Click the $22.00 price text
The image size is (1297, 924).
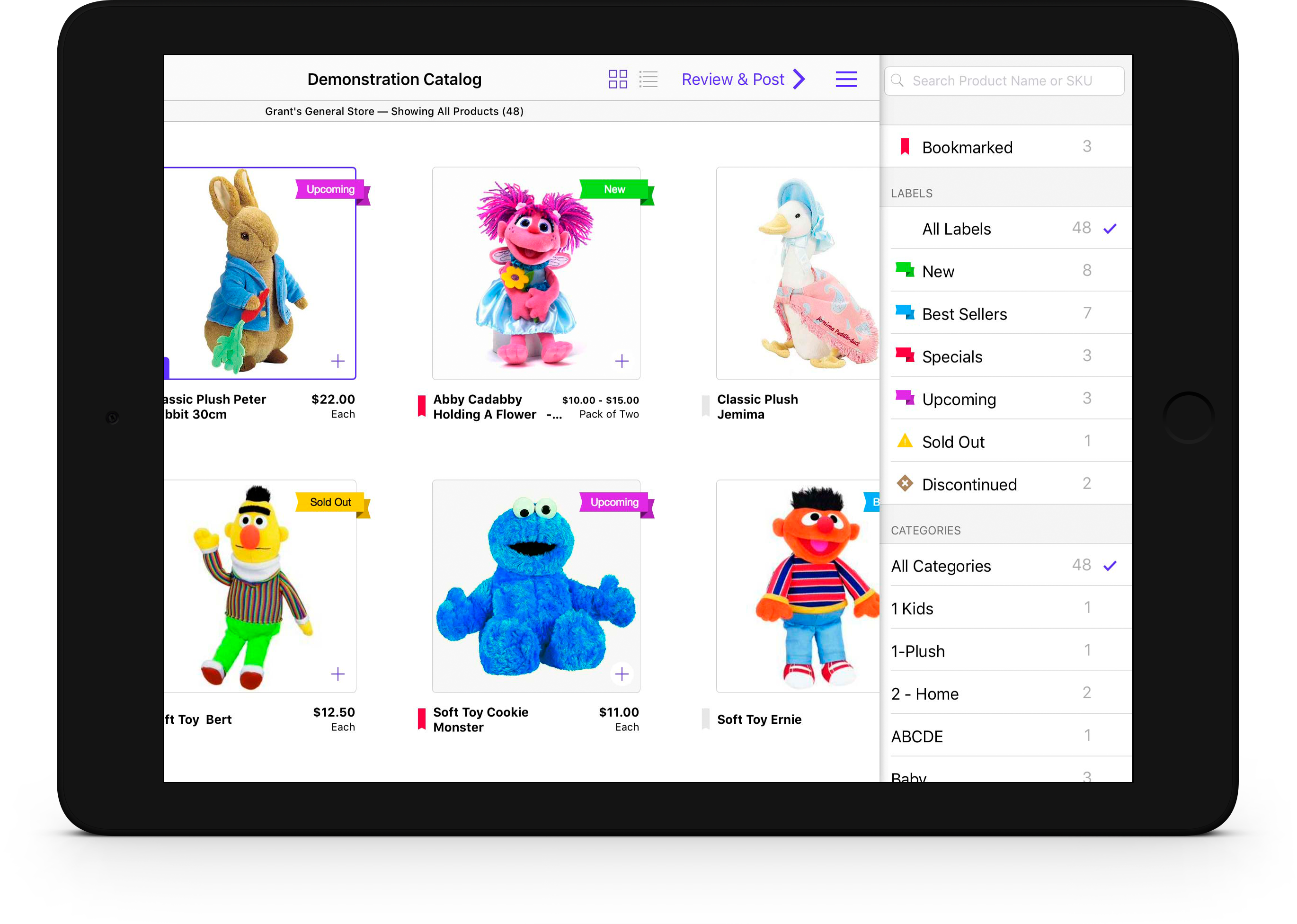tap(333, 400)
